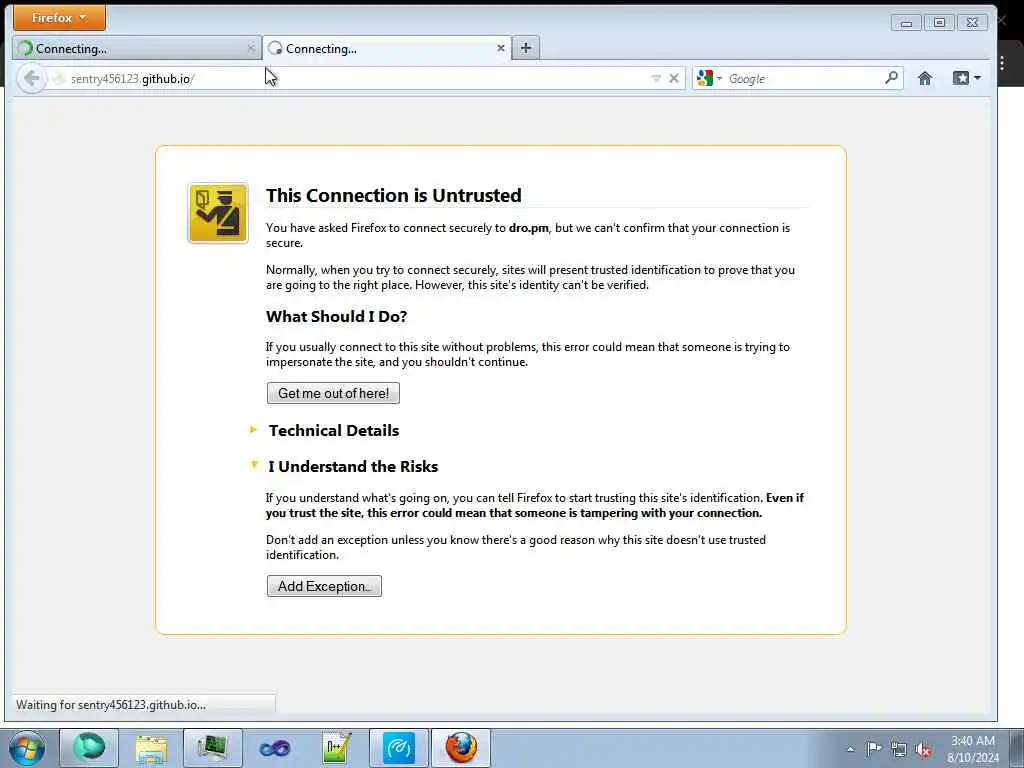Open the bookmarks menu button
This screenshot has width=1024, height=768.
[x=967, y=78]
